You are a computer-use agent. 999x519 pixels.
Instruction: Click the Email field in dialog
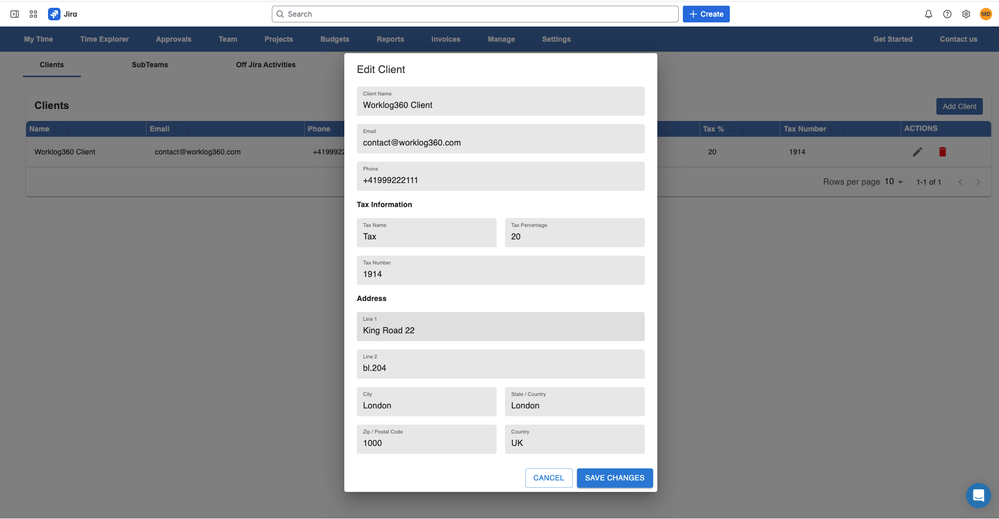coord(501,139)
